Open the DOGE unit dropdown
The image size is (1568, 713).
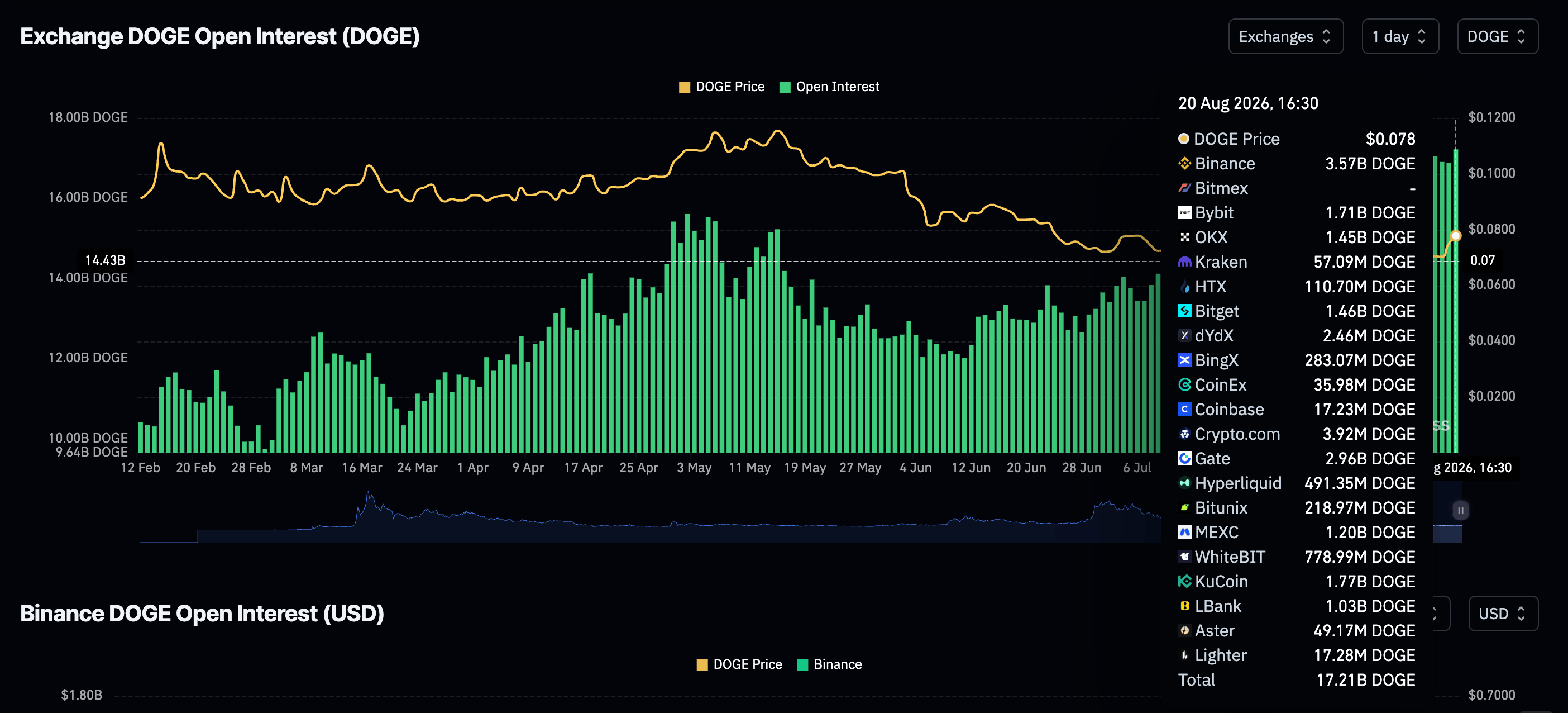[x=1498, y=36]
